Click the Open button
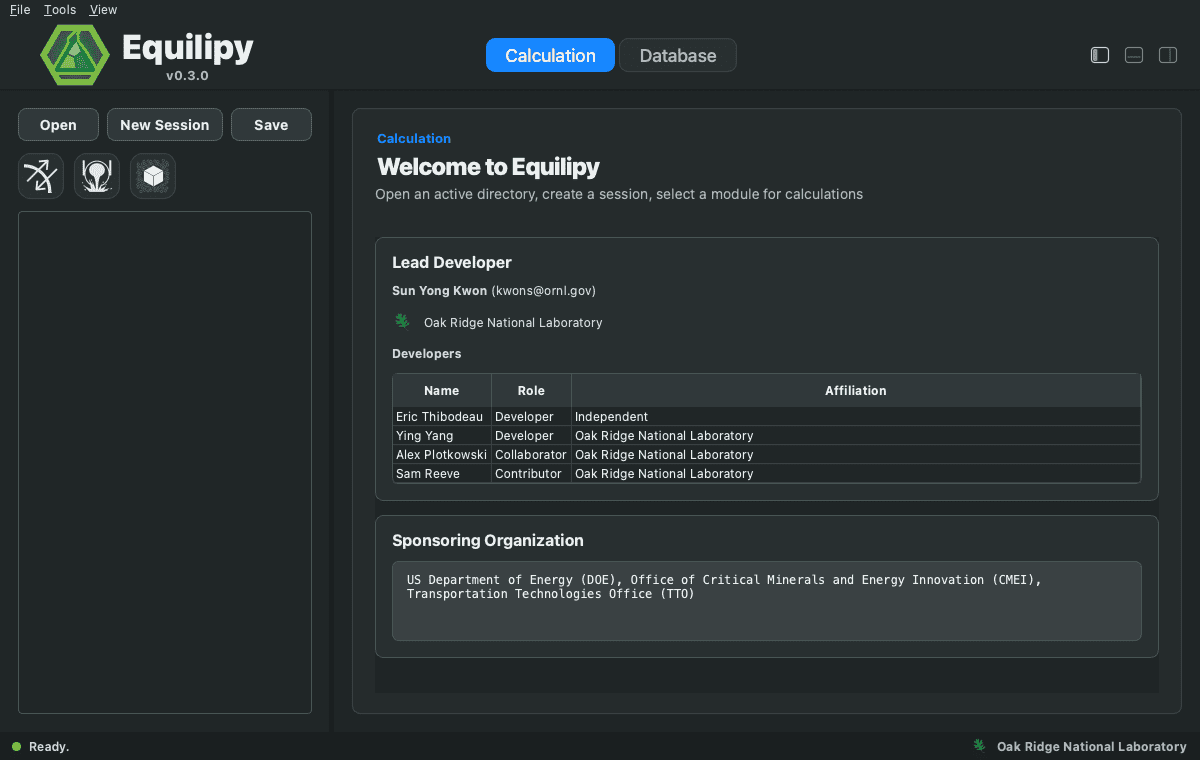 (58, 125)
